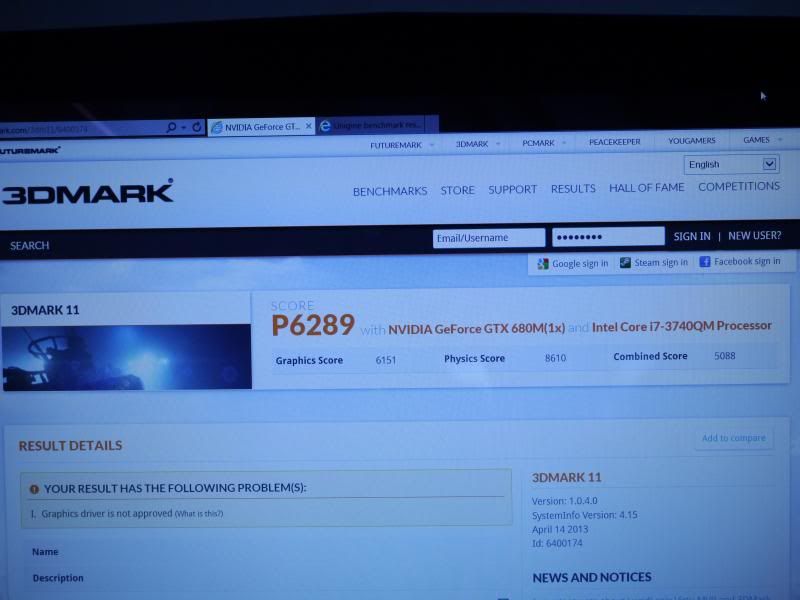
Task: Click the NEWS AND NOTICES heading
Action: tap(592, 577)
